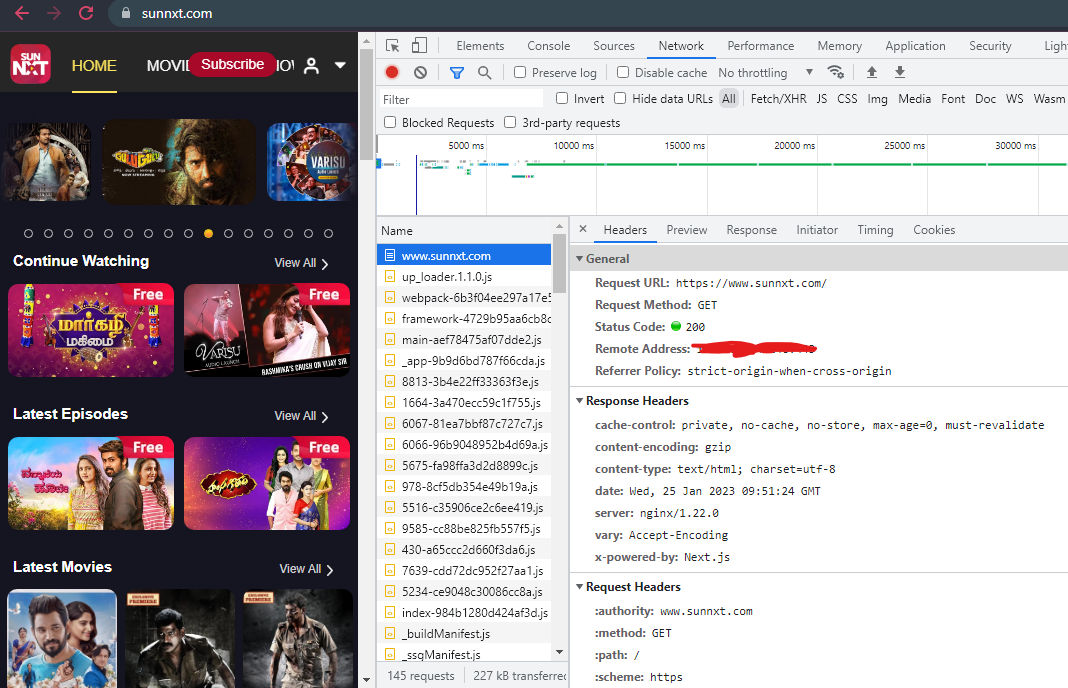Select the All request type filter
The image size is (1068, 688).
pyautogui.click(x=729, y=98)
